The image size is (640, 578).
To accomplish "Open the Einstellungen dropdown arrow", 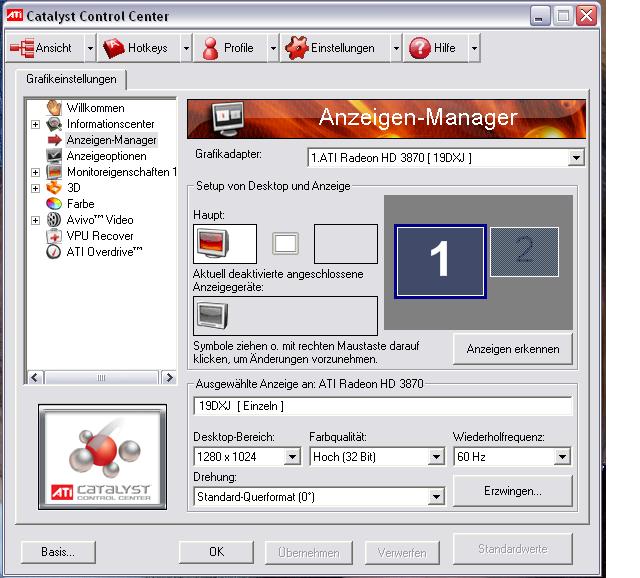I will (396, 48).
